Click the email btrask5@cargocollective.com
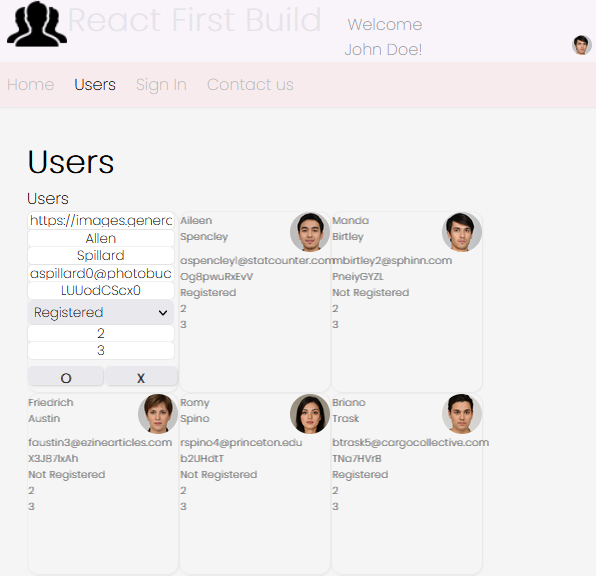Image resolution: width=596 pixels, height=576 pixels. click(411, 442)
